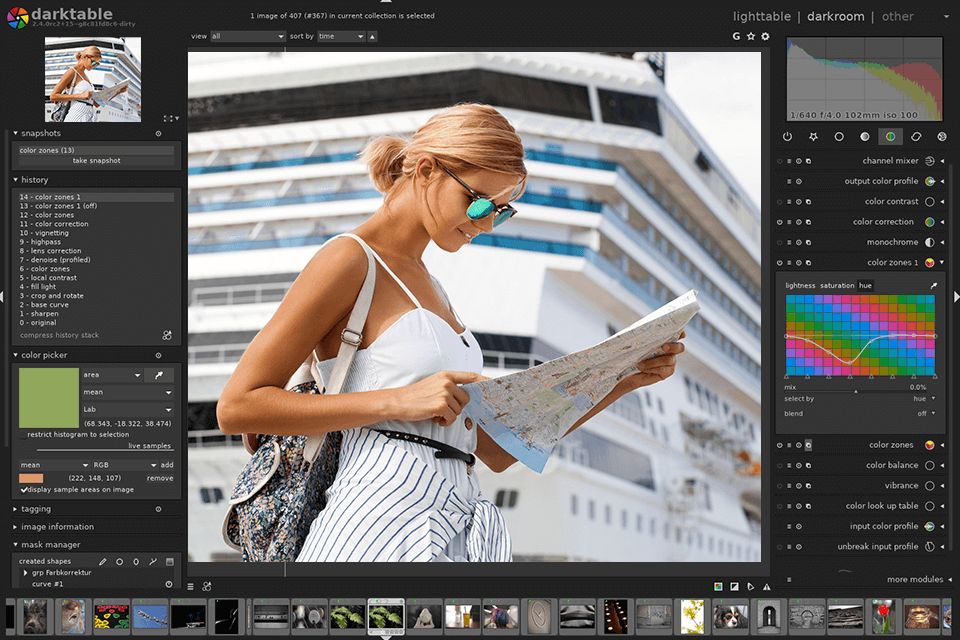Turn off the color zones 1 module

point(779,263)
